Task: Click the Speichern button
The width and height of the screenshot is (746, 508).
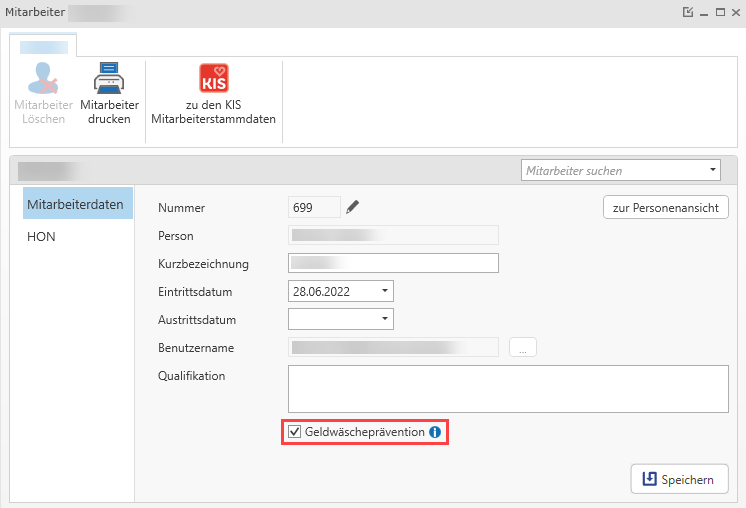Action: (x=678, y=479)
